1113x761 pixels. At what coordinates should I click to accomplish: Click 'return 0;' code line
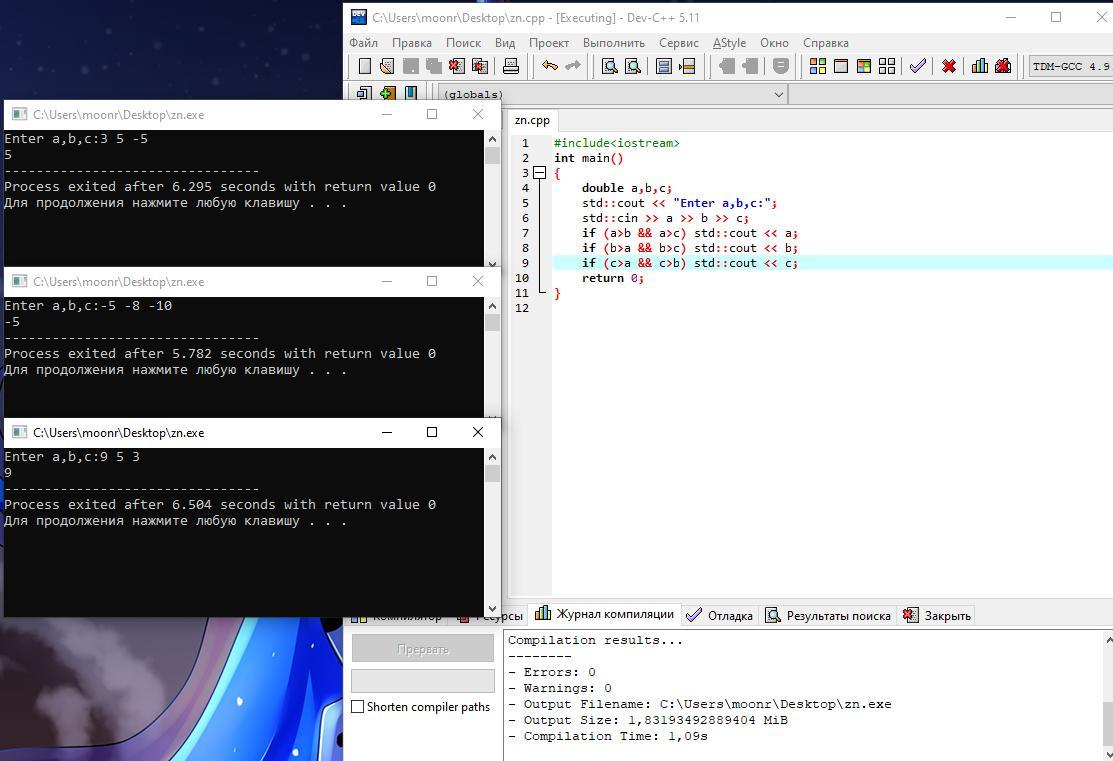[x=613, y=278]
